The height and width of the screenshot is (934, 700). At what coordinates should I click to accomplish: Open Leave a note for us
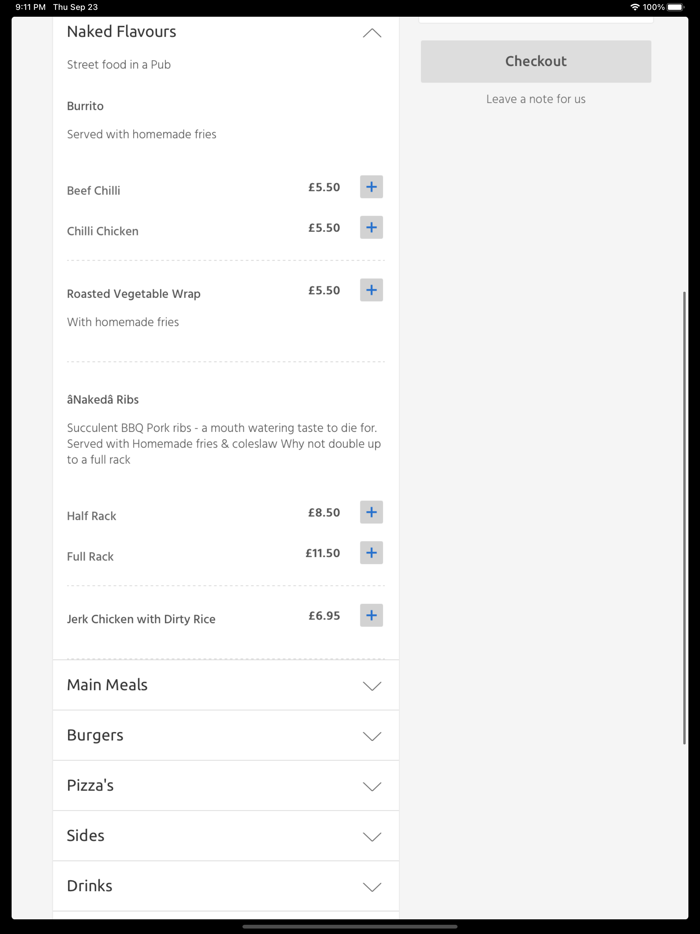point(535,99)
